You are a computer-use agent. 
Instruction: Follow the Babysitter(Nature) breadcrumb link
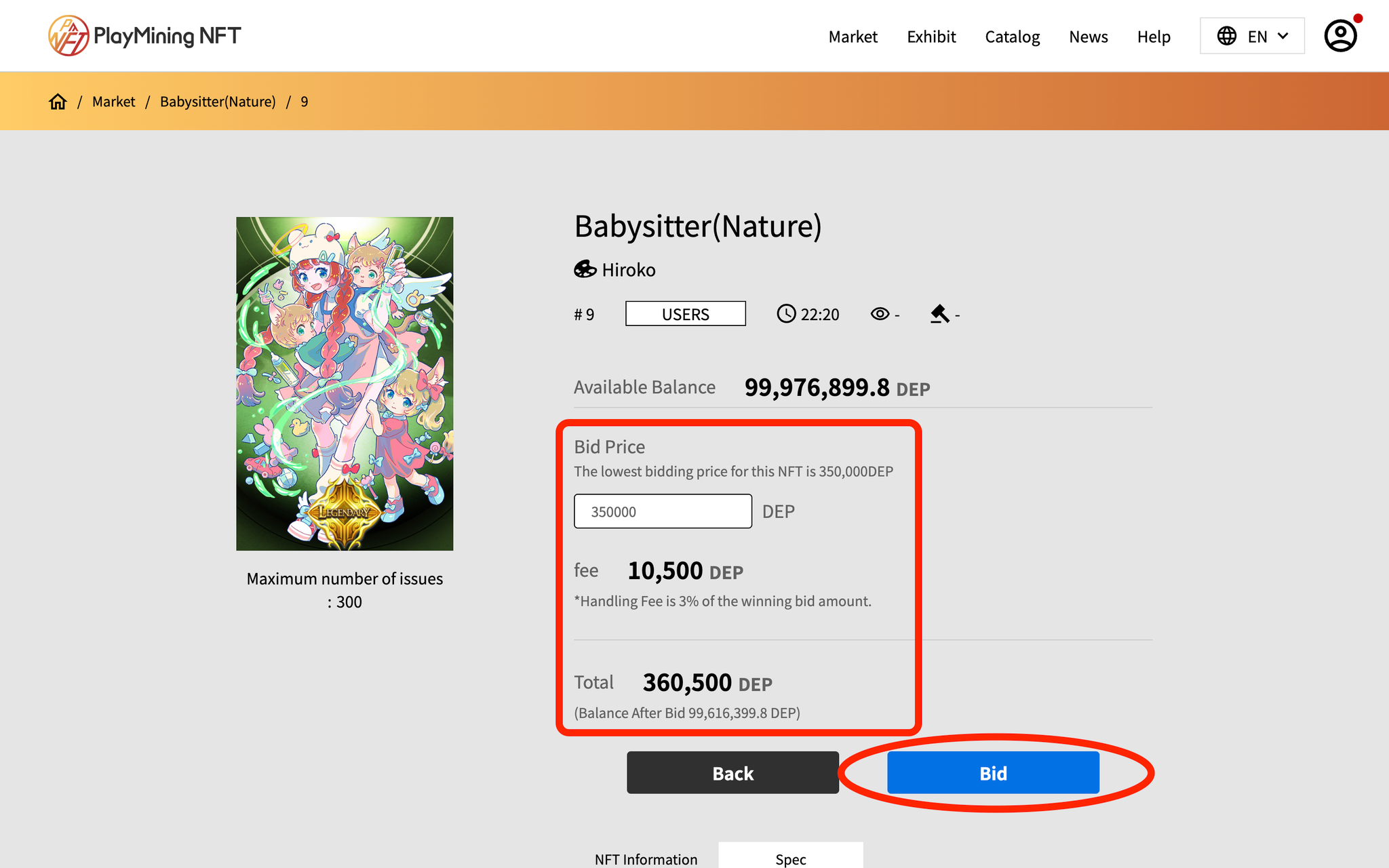pos(218,102)
